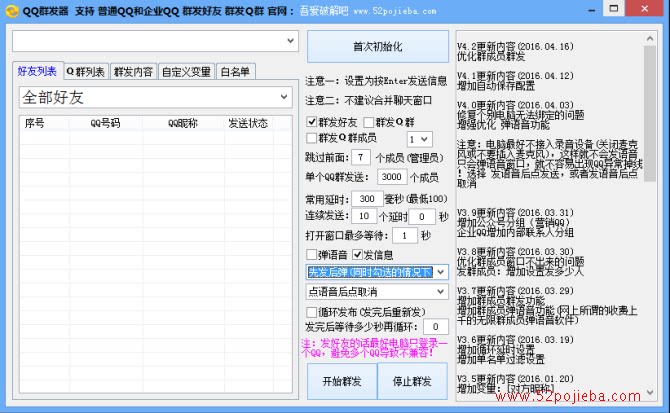Click the V4.0更新内容 (2016.04.03) changelog line
Image resolution: width=670 pixels, height=413 pixels.
[x=515, y=105]
